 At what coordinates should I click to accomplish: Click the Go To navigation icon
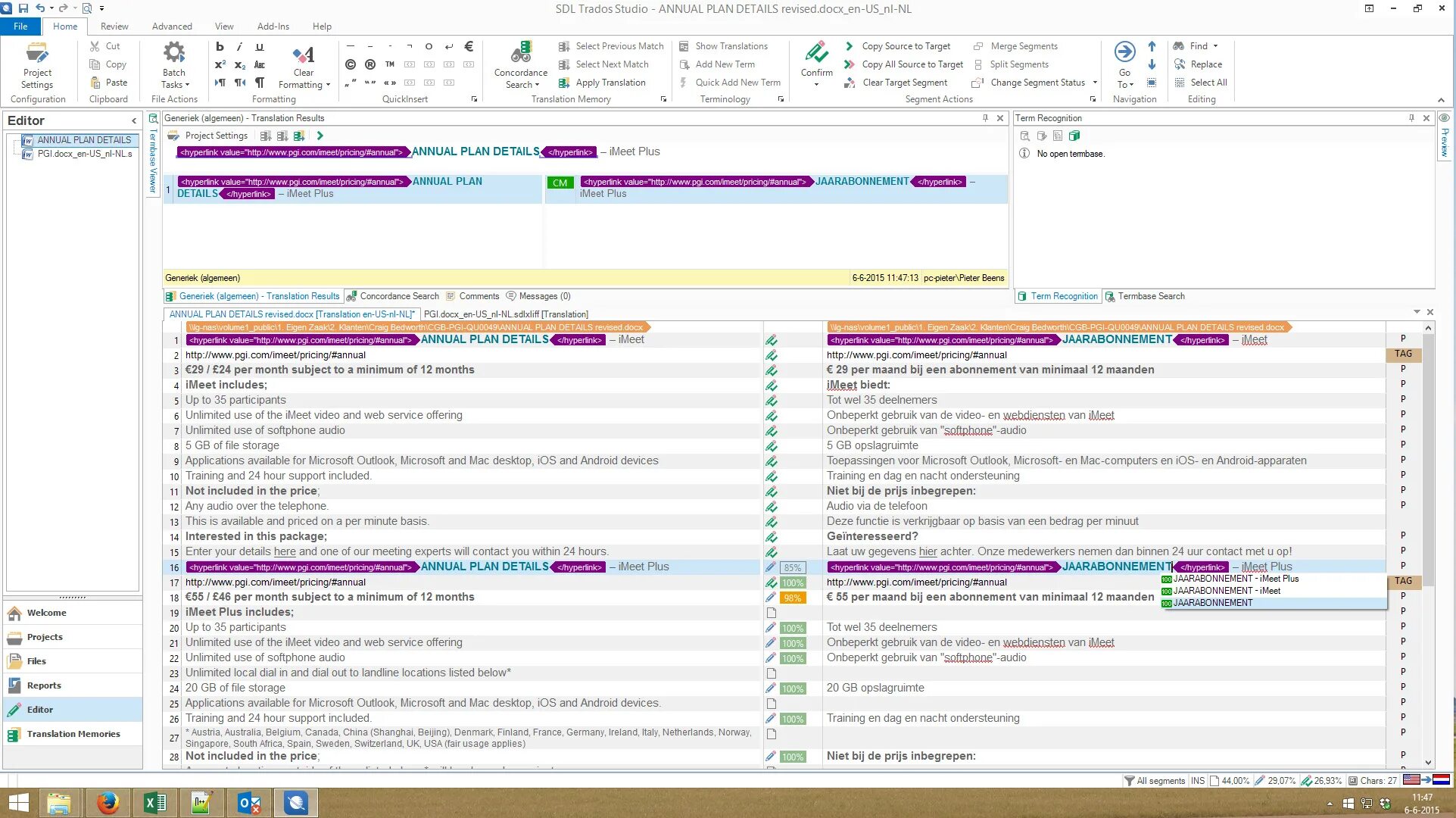click(x=1124, y=52)
